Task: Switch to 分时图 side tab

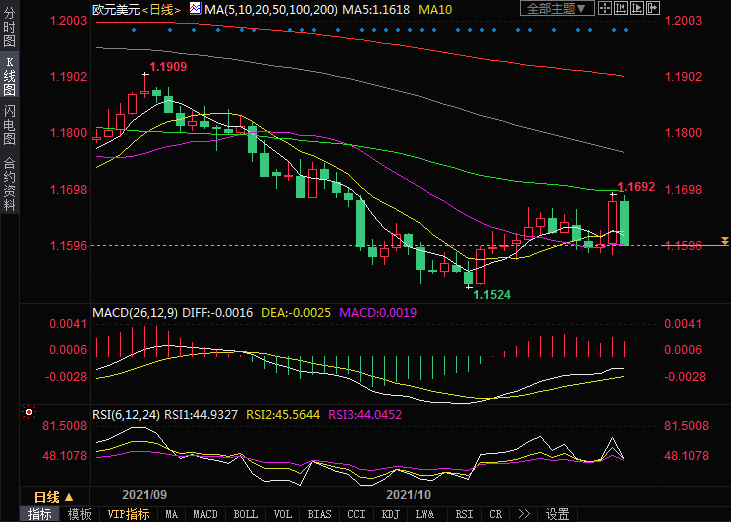Action: 9,30
